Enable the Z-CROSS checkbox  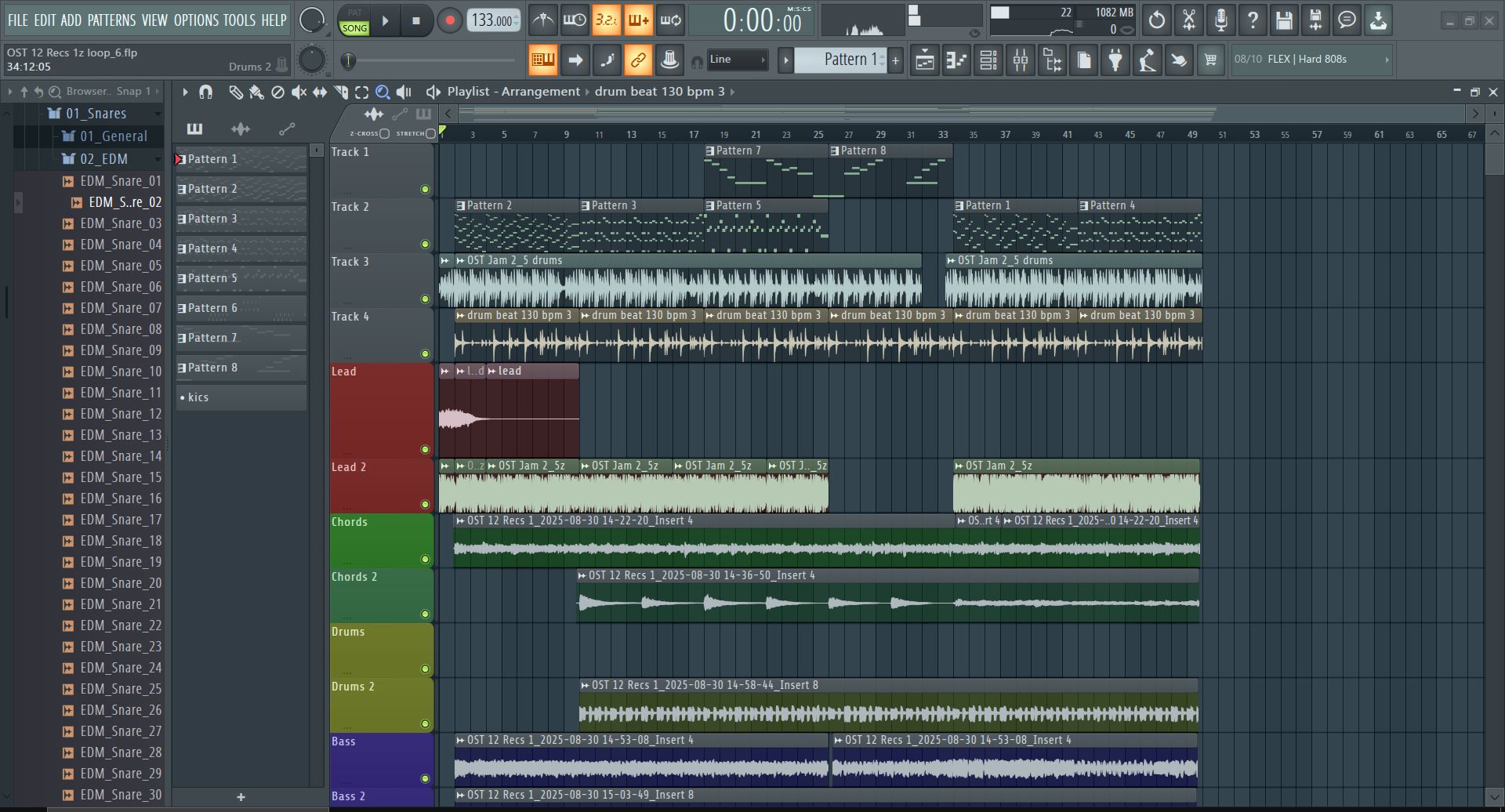click(x=384, y=134)
